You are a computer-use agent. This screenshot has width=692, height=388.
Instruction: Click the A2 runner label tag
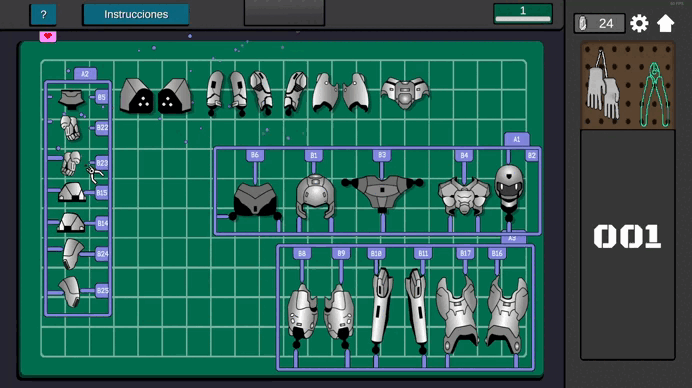click(x=85, y=74)
